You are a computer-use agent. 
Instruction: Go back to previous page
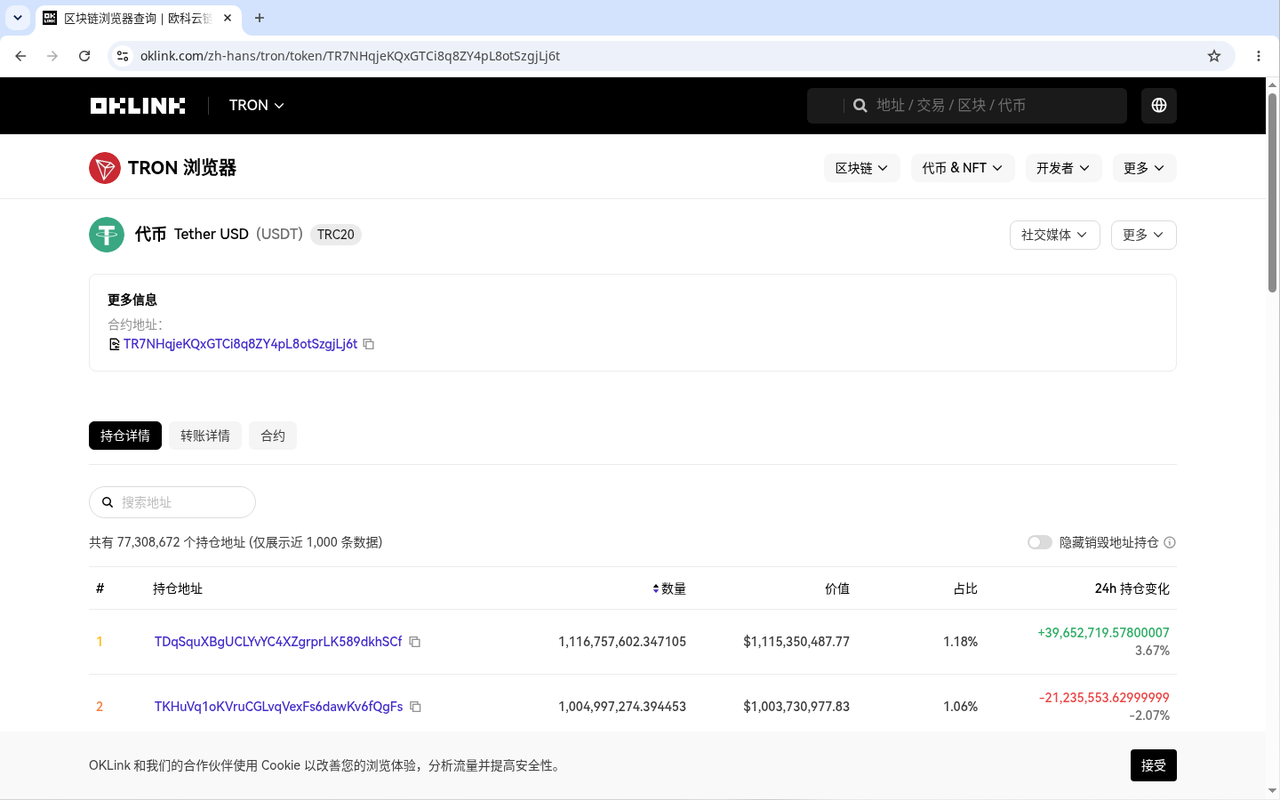click(x=21, y=56)
